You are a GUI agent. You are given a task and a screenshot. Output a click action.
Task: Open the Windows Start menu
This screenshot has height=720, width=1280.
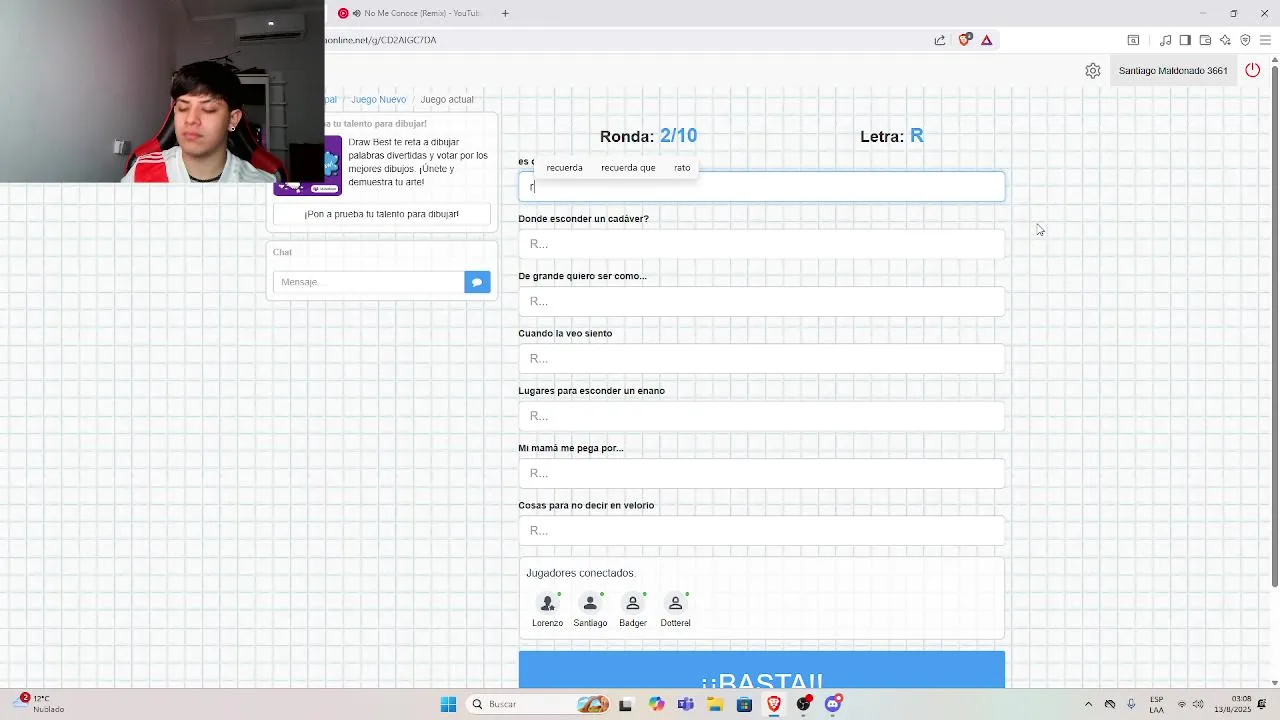(448, 704)
